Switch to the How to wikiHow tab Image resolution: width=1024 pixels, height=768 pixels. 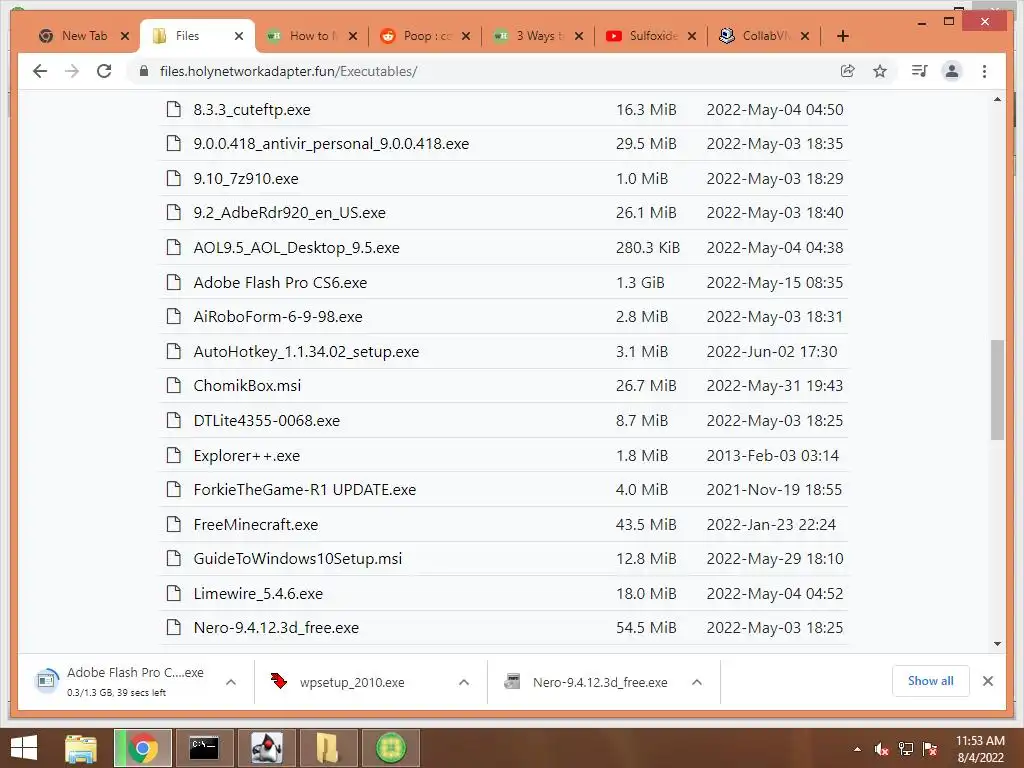pos(303,36)
